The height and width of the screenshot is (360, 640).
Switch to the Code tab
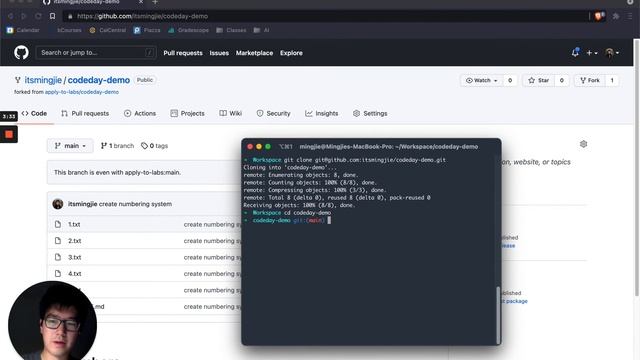34,113
